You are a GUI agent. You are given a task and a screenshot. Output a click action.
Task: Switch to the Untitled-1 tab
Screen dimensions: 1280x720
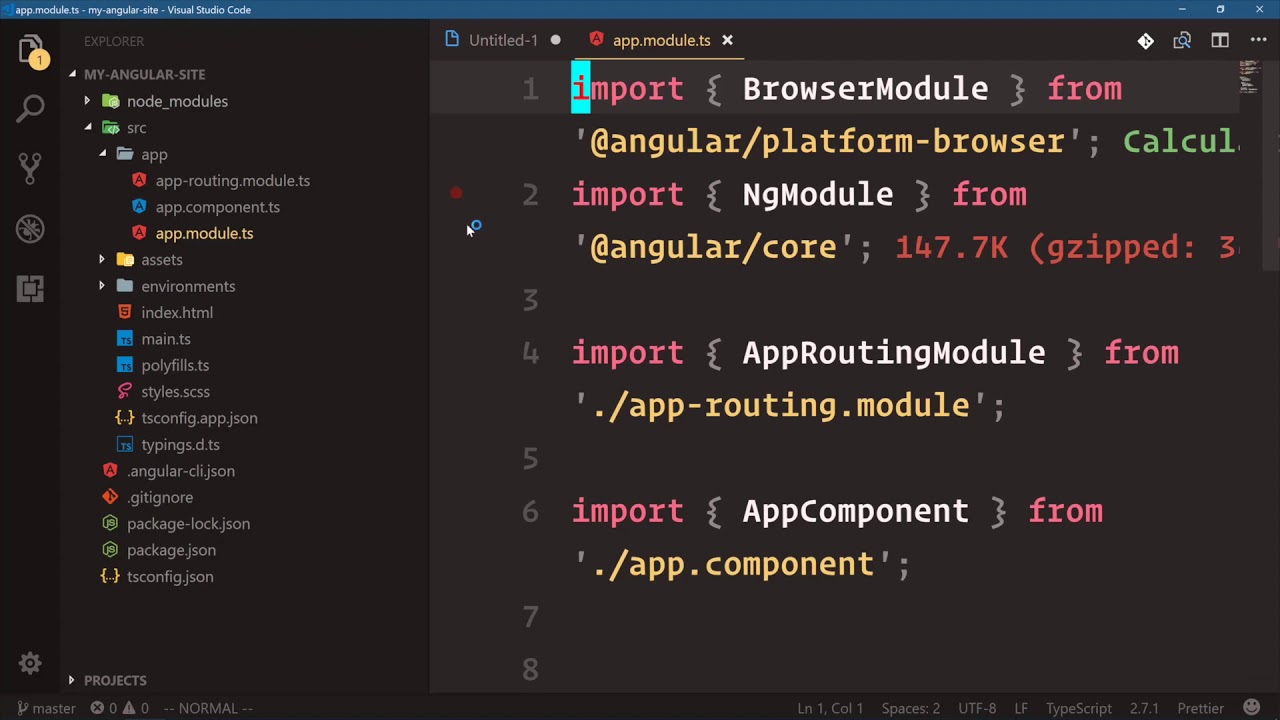coord(503,40)
